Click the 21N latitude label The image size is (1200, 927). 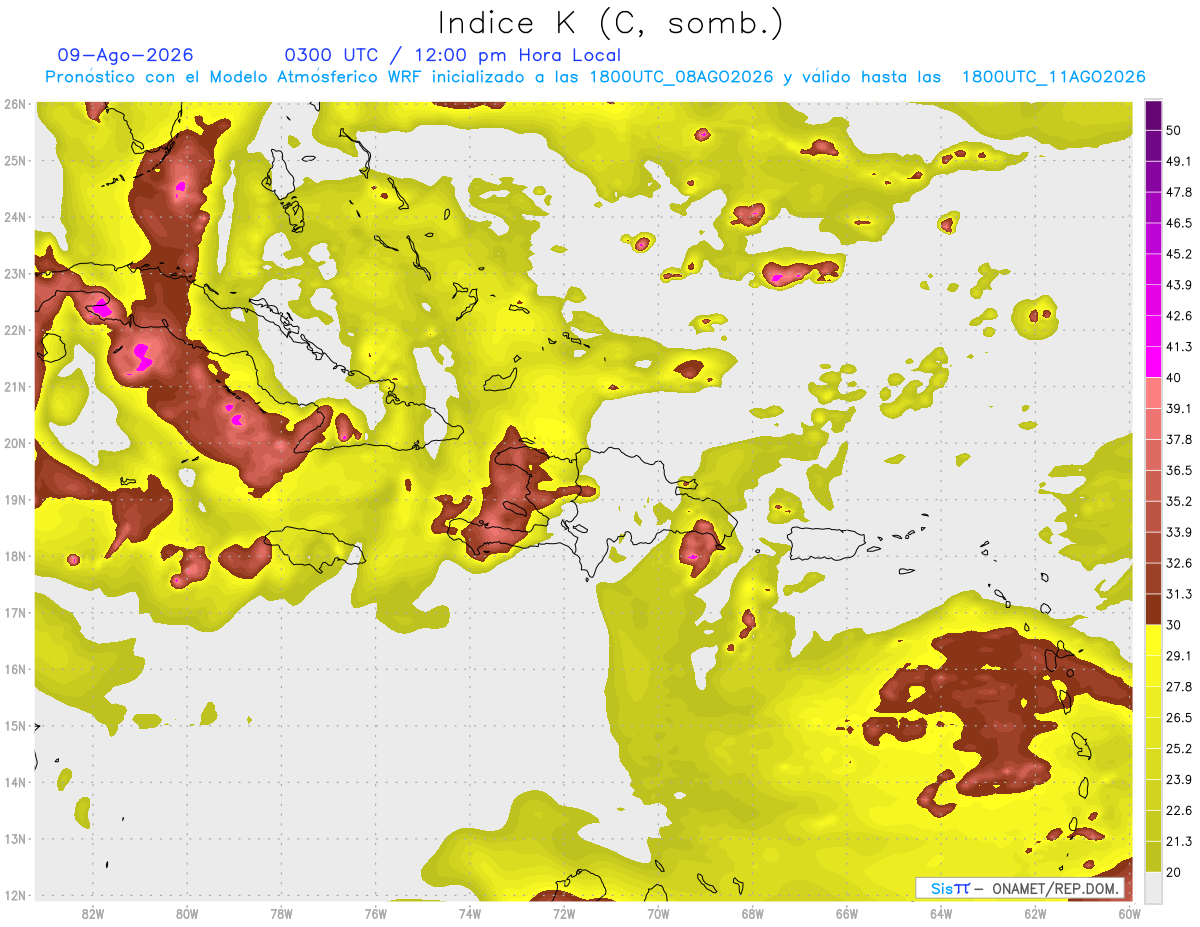(14, 387)
